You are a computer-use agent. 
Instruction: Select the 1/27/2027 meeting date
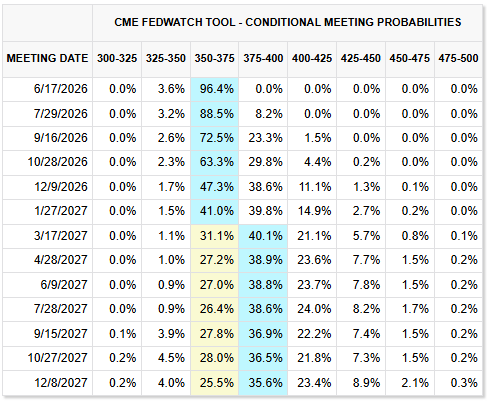61,211
